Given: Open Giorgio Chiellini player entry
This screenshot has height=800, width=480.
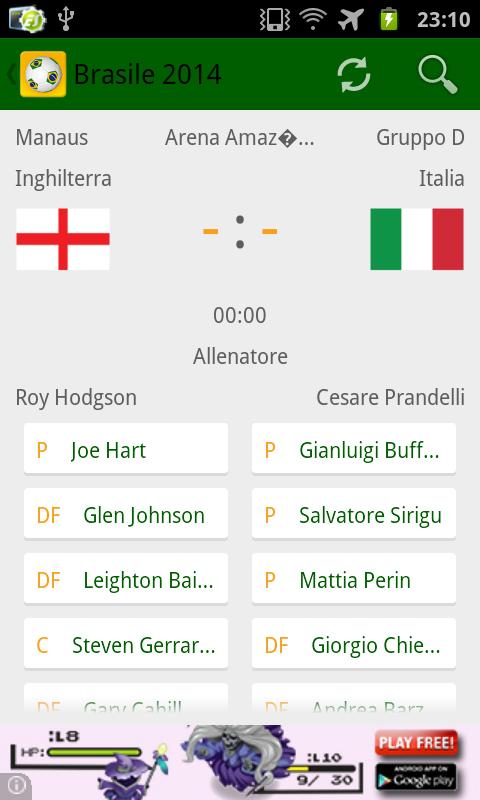Looking at the screenshot, I should point(353,645).
